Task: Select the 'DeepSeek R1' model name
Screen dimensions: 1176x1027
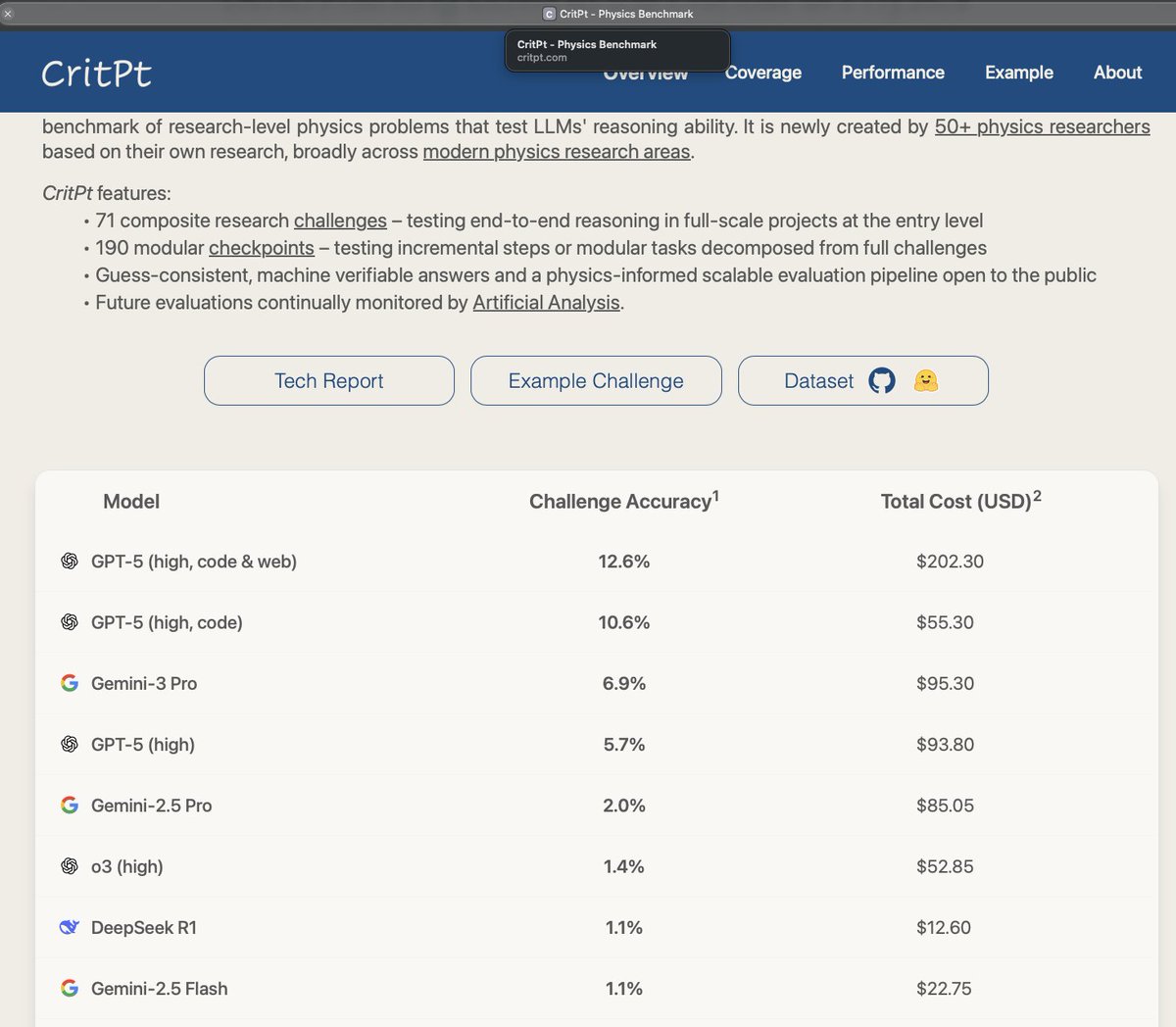Action: pyautogui.click(x=144, y=927)
